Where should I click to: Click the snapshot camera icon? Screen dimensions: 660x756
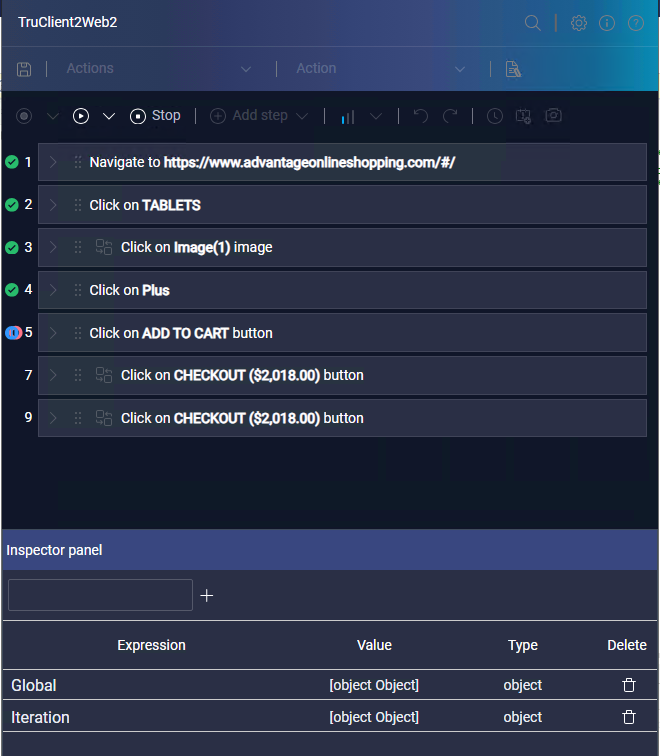[553, 116]
